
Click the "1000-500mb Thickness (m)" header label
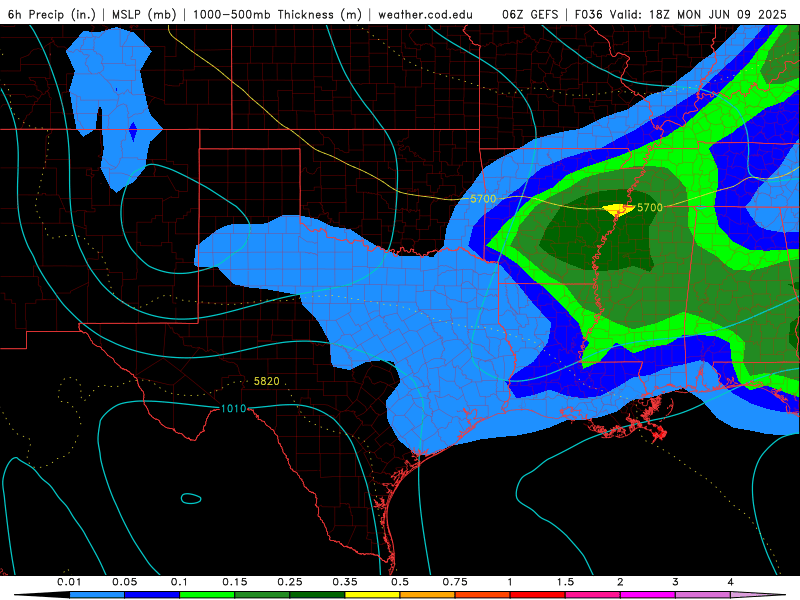(277, 14)
